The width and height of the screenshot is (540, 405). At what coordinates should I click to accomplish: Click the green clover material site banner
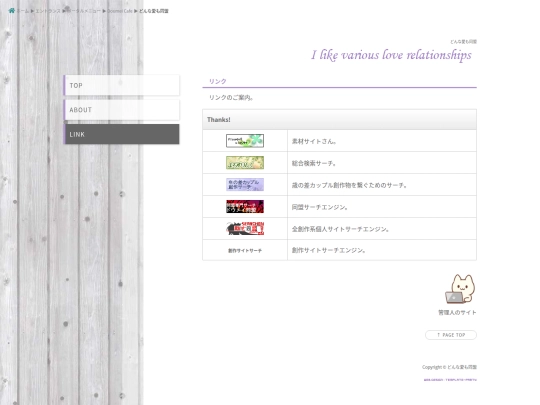pos(245,141)
